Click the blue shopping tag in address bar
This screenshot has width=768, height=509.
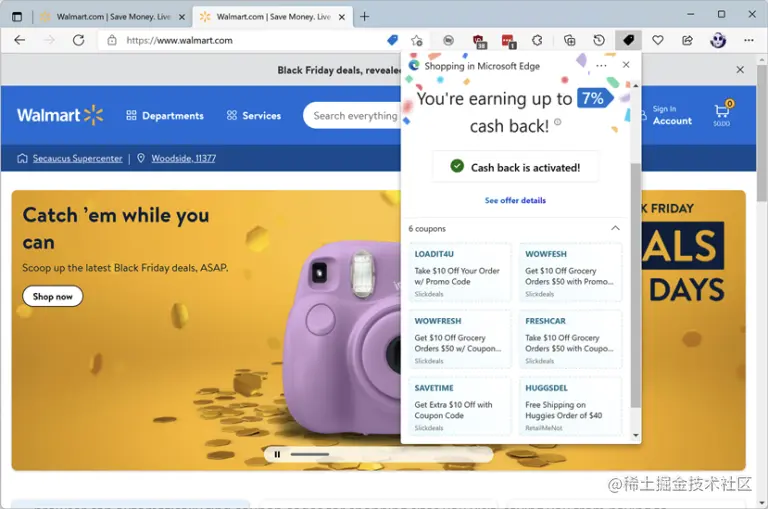tap(392, 40)
